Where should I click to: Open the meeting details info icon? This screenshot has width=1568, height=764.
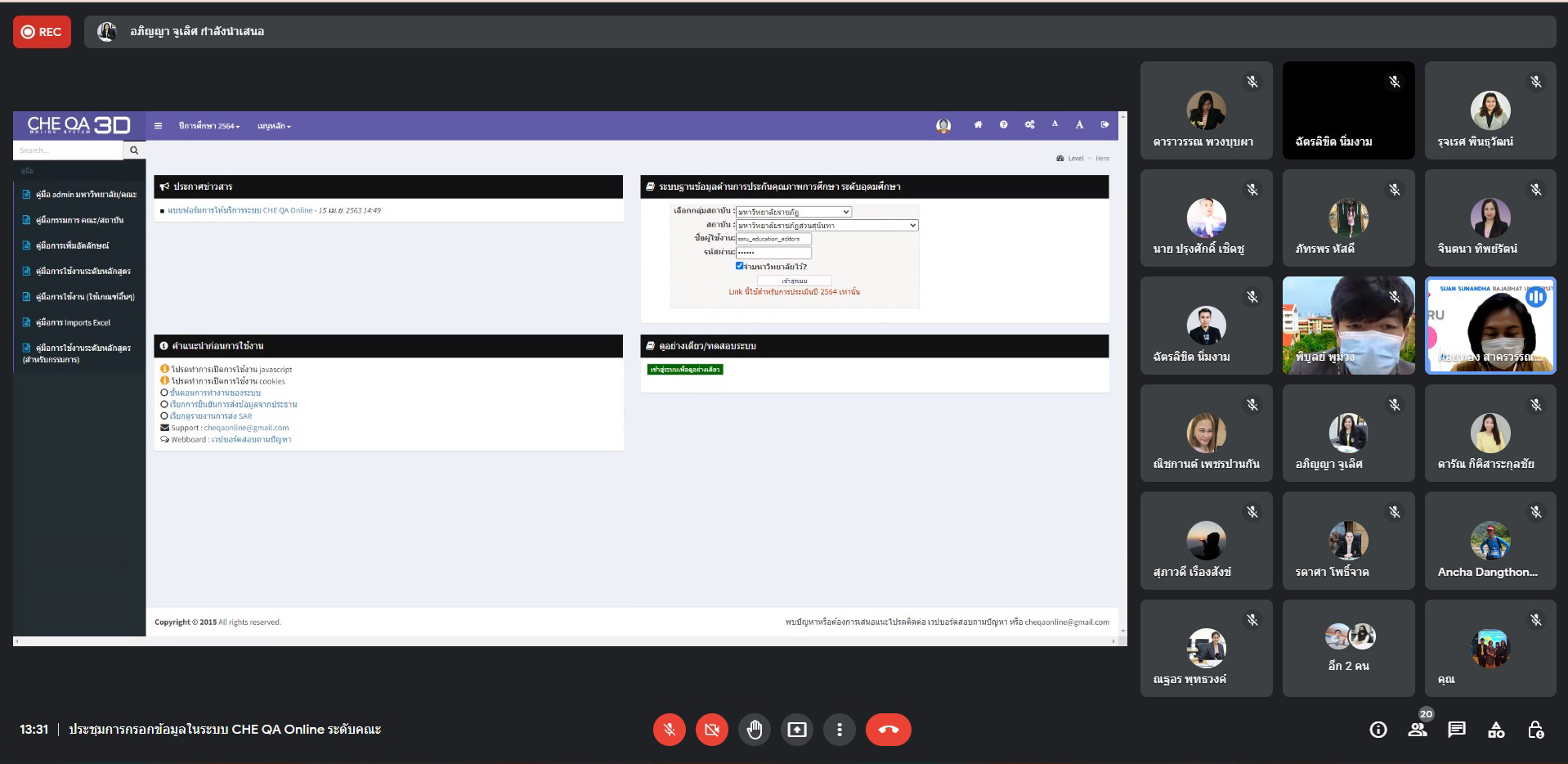(1378, 730)
